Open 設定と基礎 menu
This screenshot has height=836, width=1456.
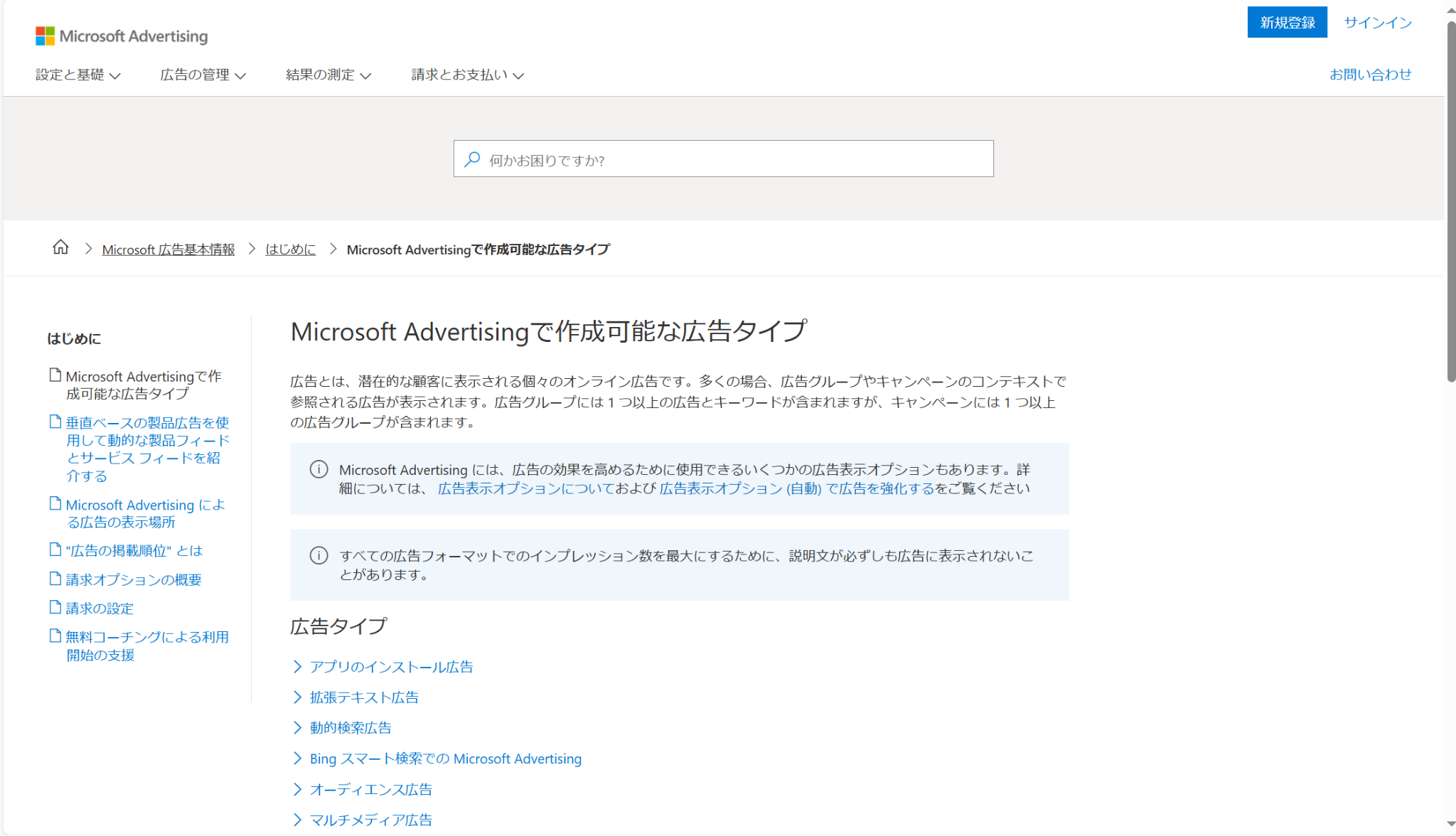pos(77,75)
